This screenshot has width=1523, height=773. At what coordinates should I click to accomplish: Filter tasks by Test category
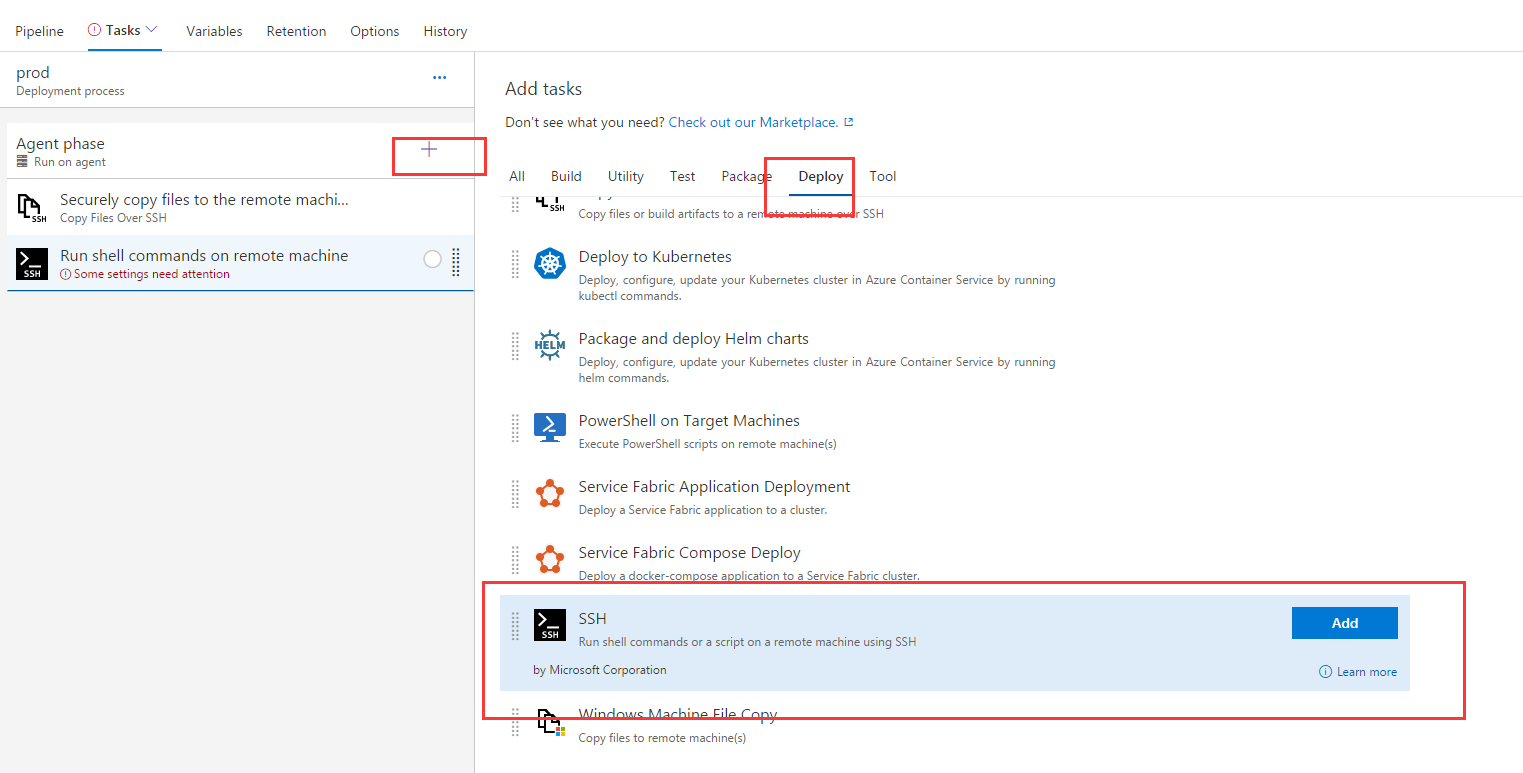point(683,176)
